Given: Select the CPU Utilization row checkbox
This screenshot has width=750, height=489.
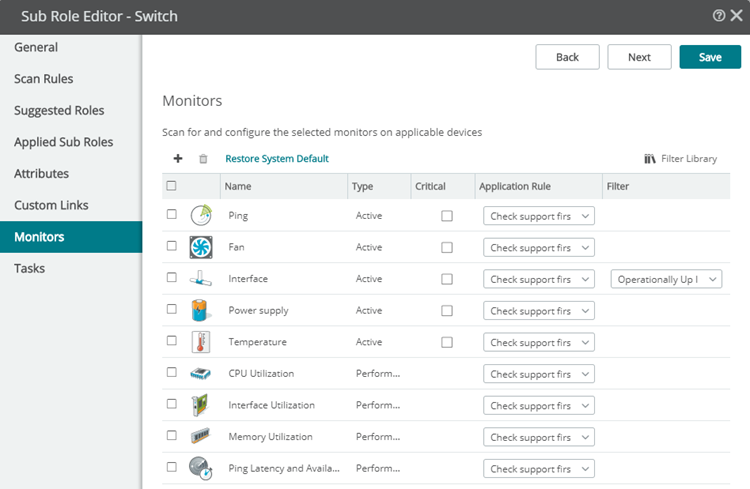Looking at the screenshot, I should (172, 372).
